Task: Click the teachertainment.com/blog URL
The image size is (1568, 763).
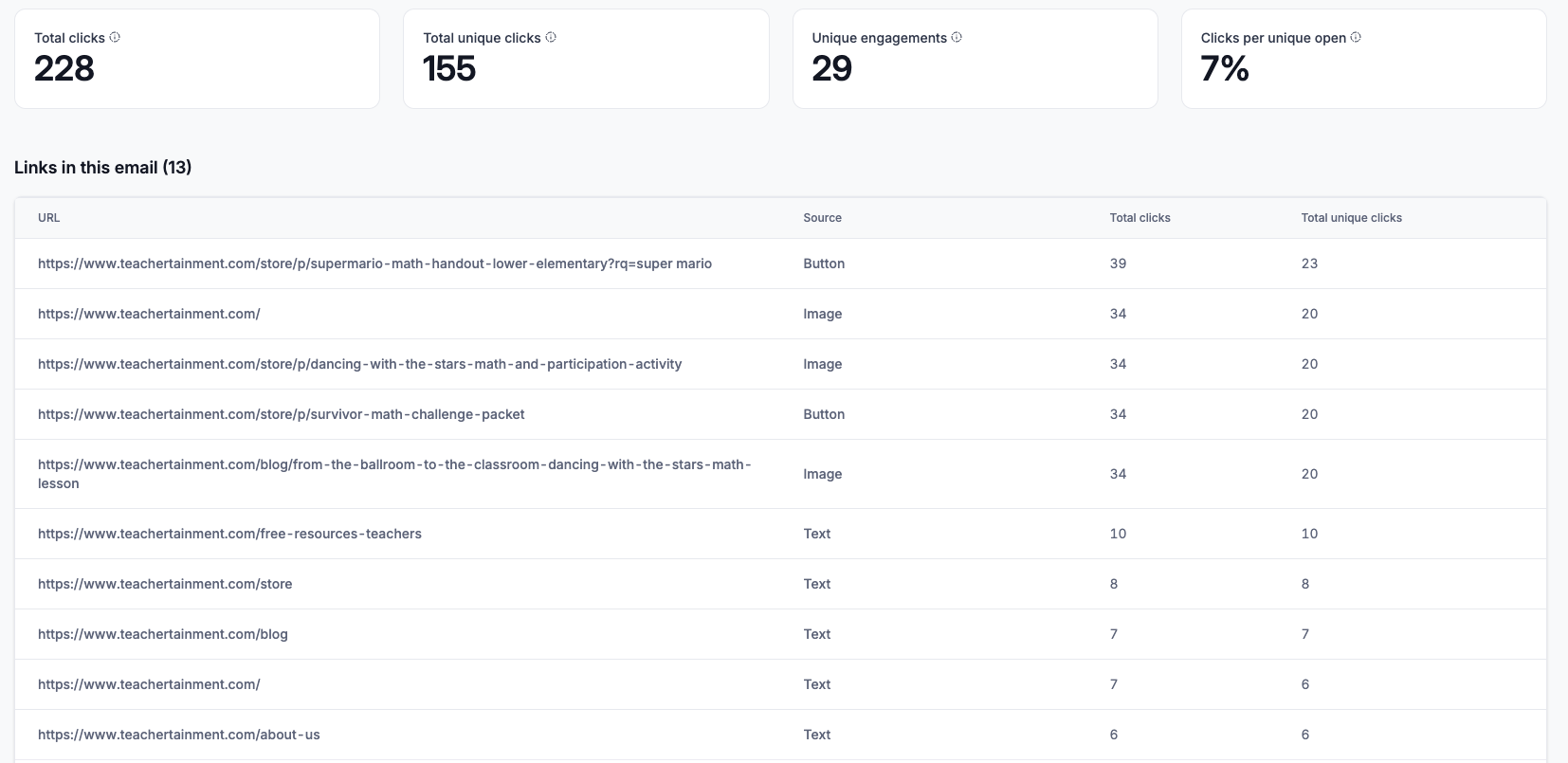Action: [163, 634]
